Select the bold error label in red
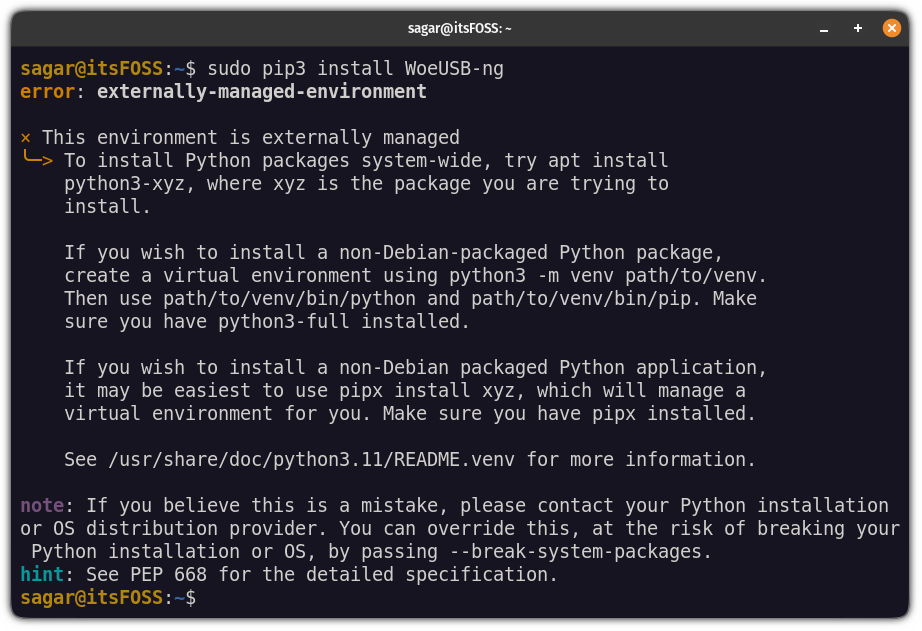The height and width of the screenshot is (631, 922). (44, 91)
